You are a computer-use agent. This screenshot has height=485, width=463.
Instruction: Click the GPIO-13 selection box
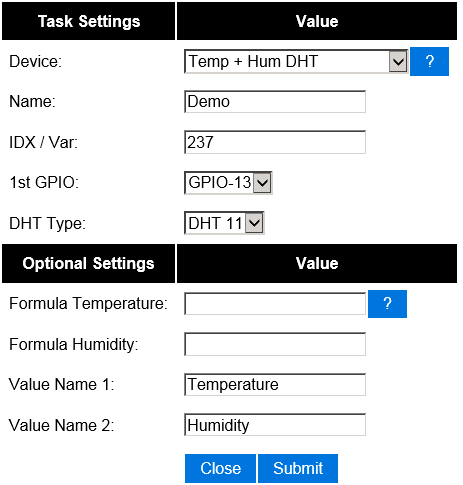(228, 183)
